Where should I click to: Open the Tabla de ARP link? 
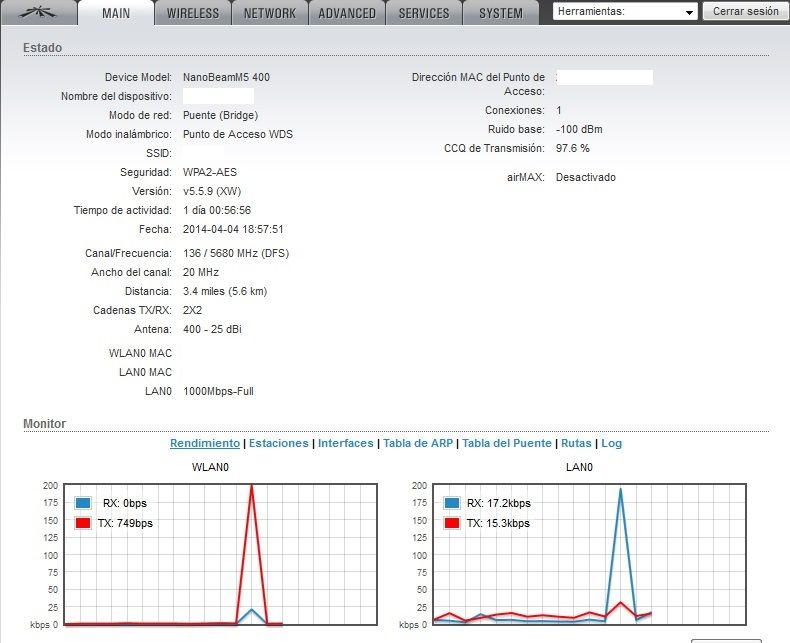coord(417,443)
